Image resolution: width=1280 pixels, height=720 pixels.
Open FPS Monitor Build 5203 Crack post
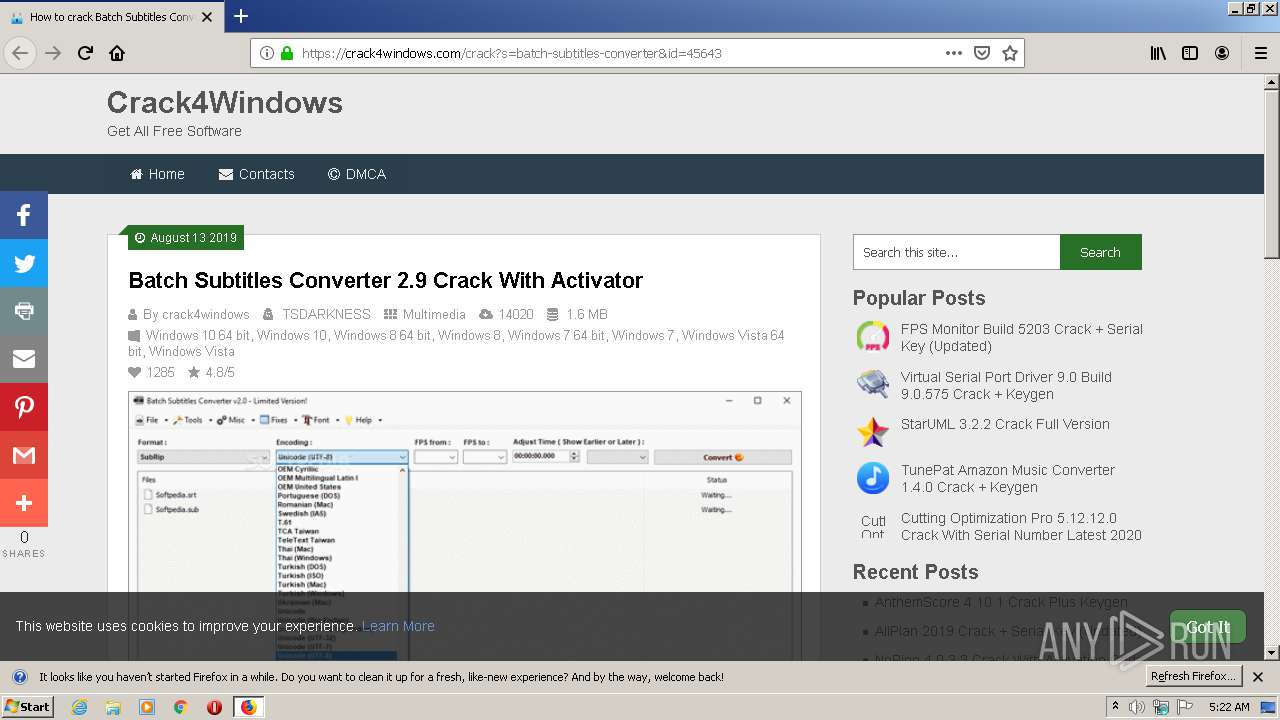(1021, 337)
